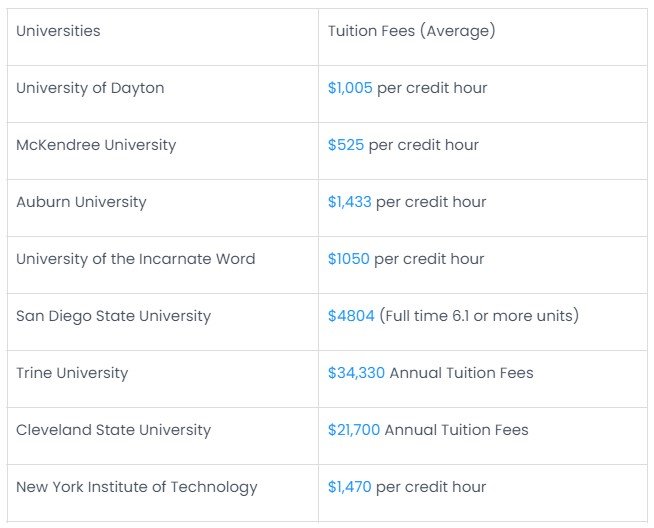The image size is (654, 528).
Task: Click the McKendree University cell
Action: pyautogui.click(x=163, y=151)
